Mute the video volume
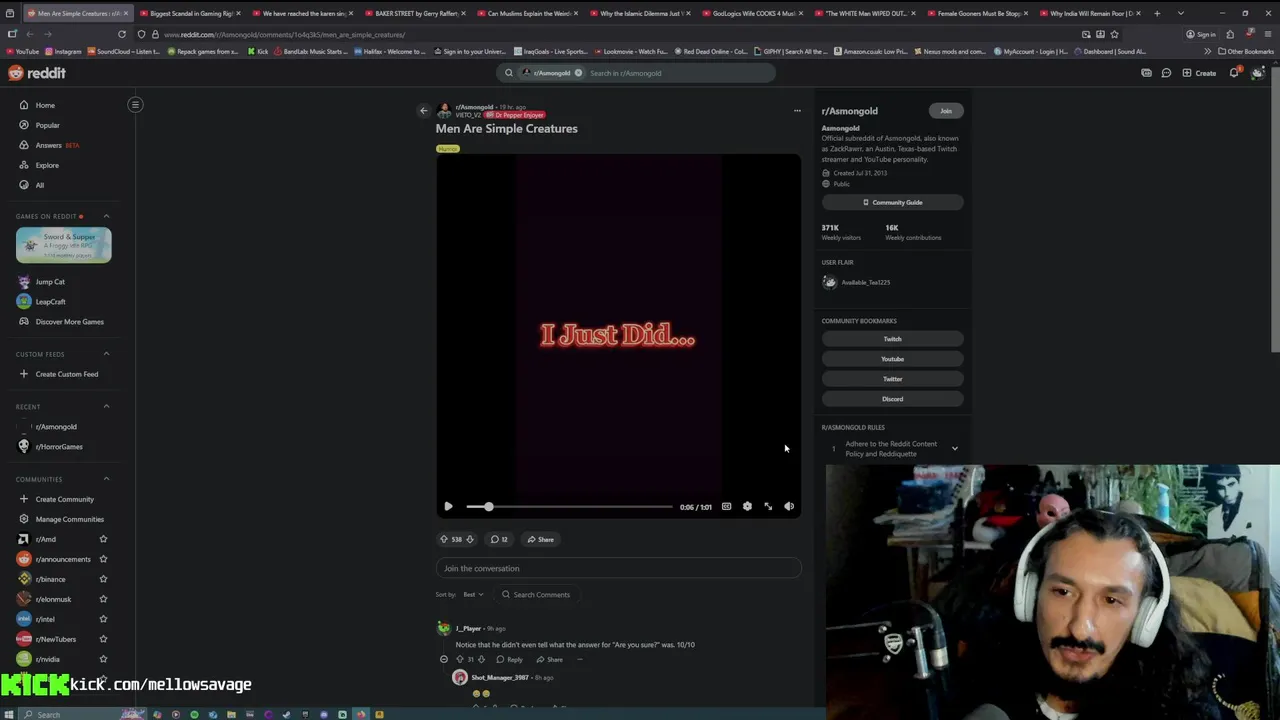Screen dimensions: 1280x720 789,507
